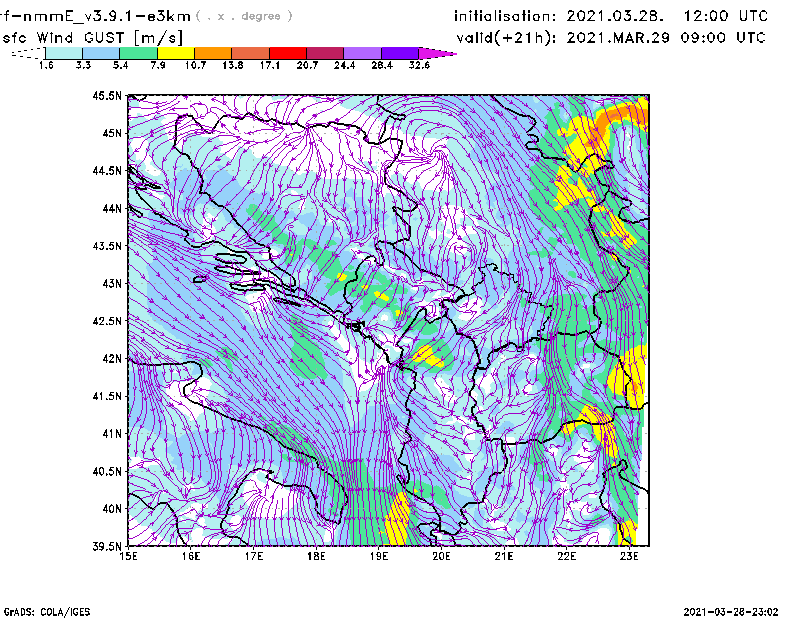This screenshot has height=618, width=800.
Task: Select the green 5.4–7.9 legend swatch
Action: (x=139, y=53)
